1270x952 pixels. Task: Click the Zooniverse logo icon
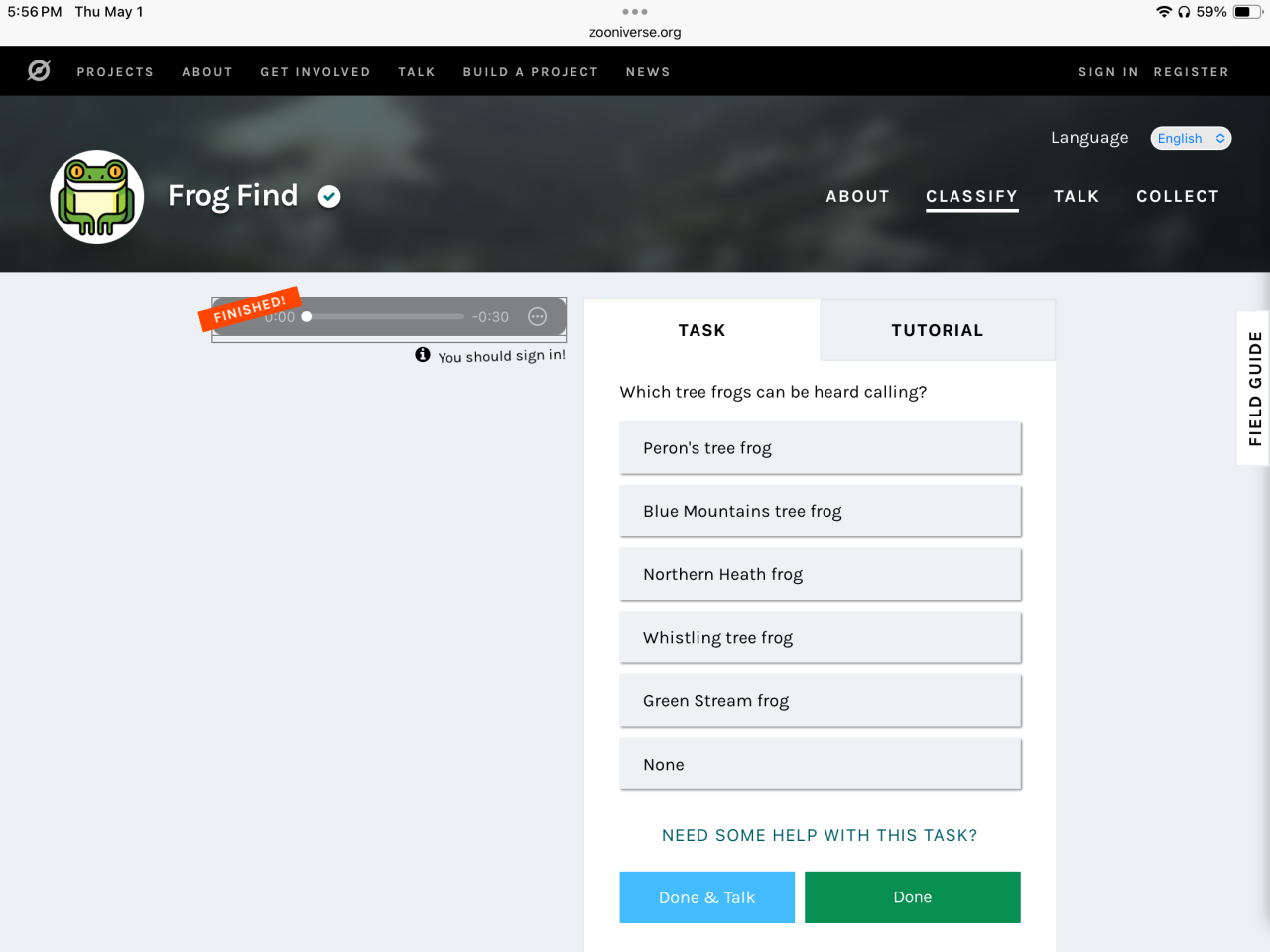tap(39, 71)
